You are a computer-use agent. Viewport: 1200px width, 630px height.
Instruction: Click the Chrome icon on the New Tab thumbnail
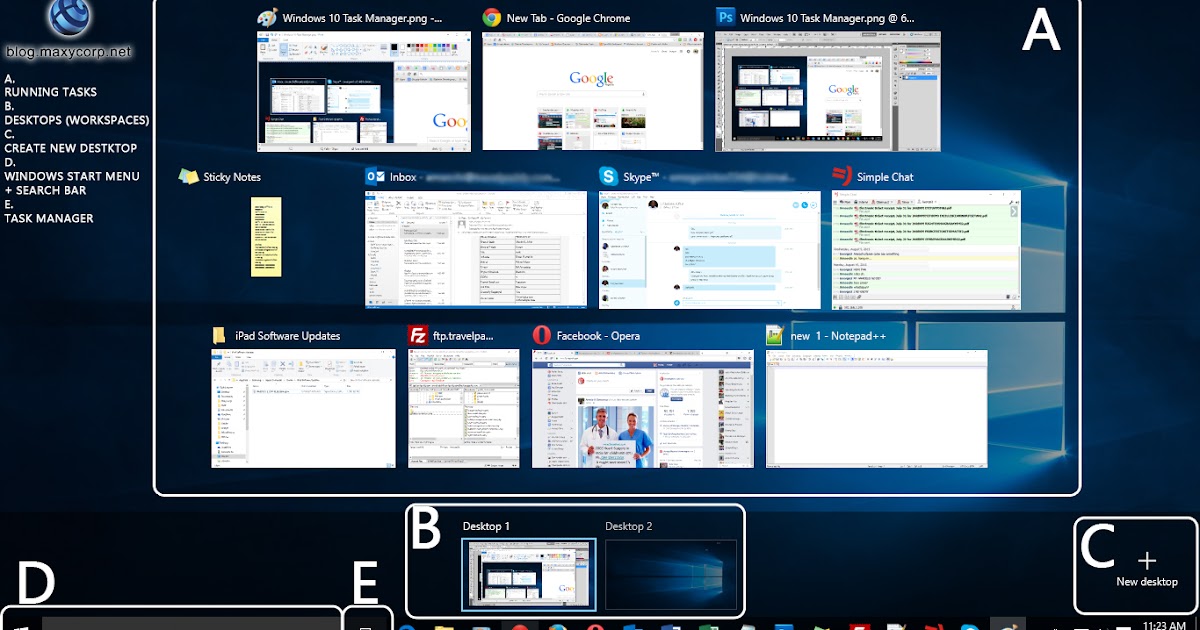(x=492, y=17)
